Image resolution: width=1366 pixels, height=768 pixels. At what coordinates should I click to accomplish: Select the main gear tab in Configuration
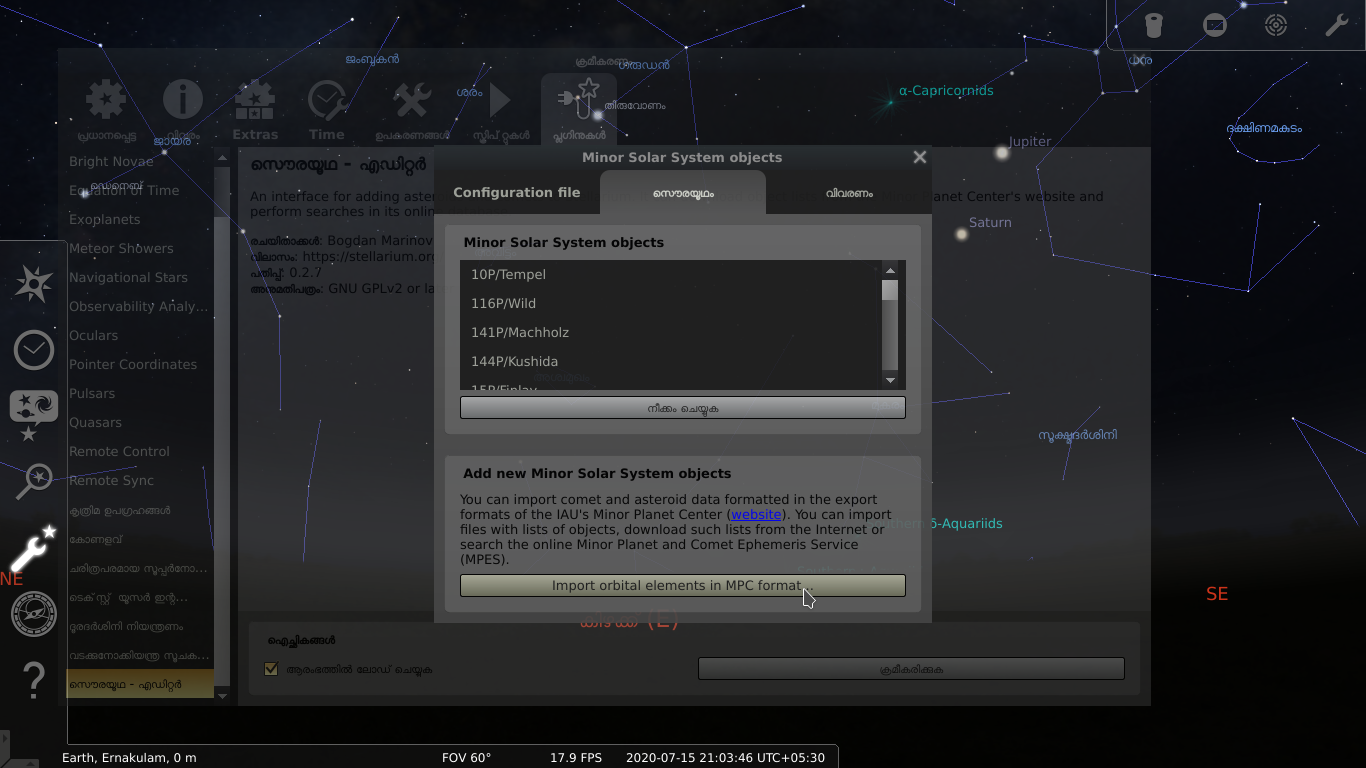[107, 110]
